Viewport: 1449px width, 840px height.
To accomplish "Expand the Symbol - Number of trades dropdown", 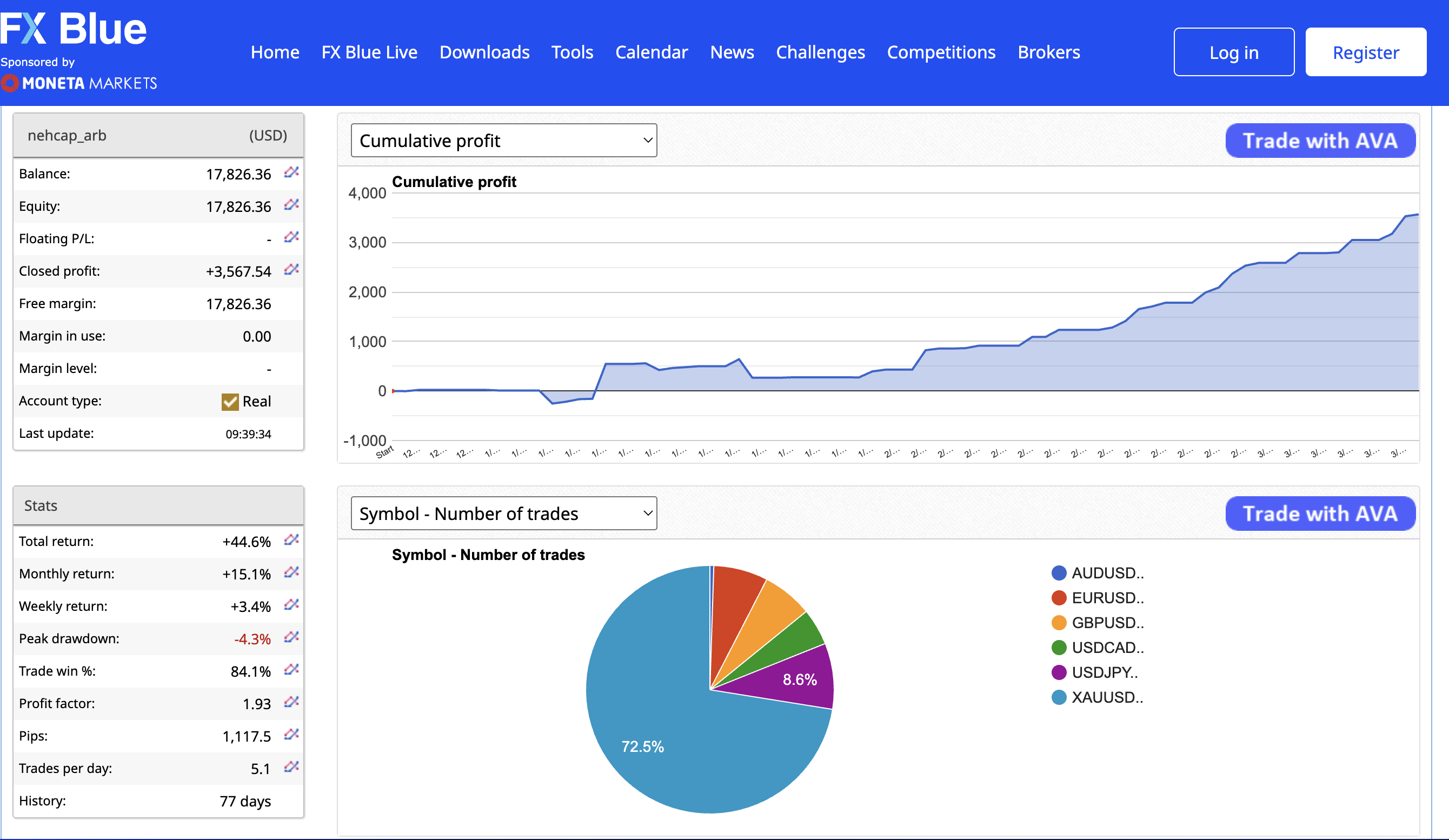I will coord(503,514).
